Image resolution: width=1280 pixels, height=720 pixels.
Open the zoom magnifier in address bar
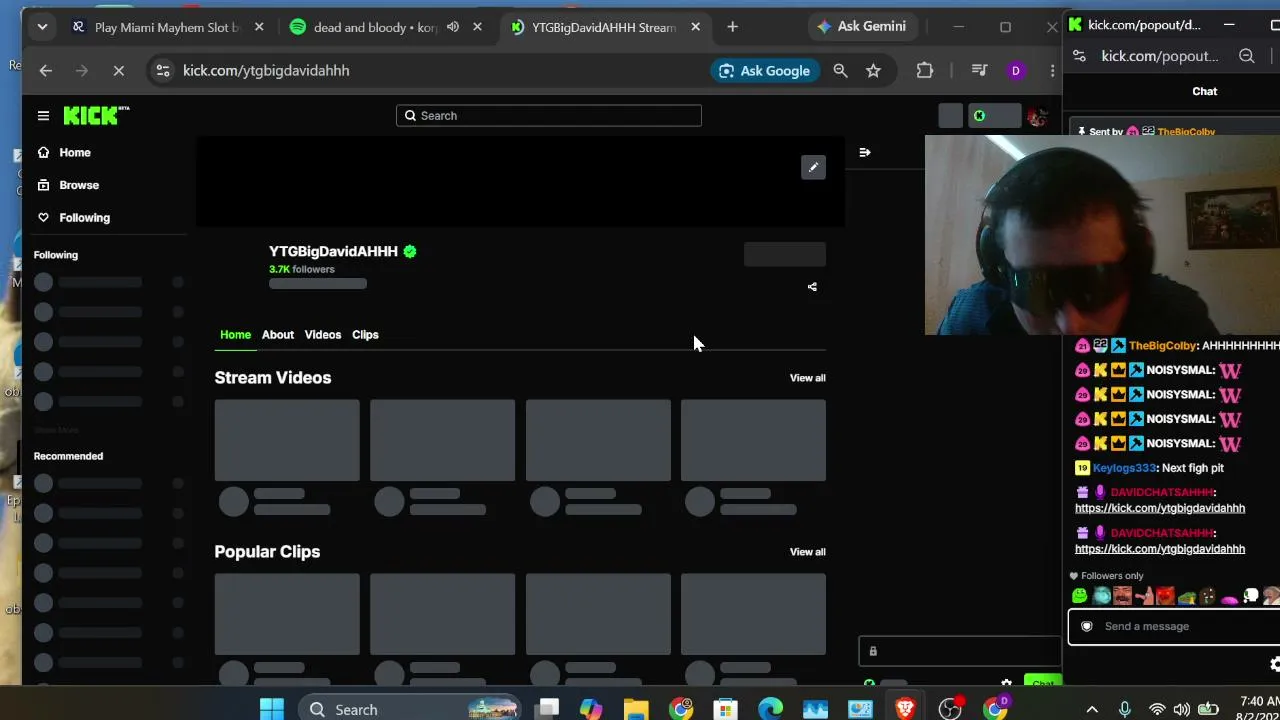840,70
